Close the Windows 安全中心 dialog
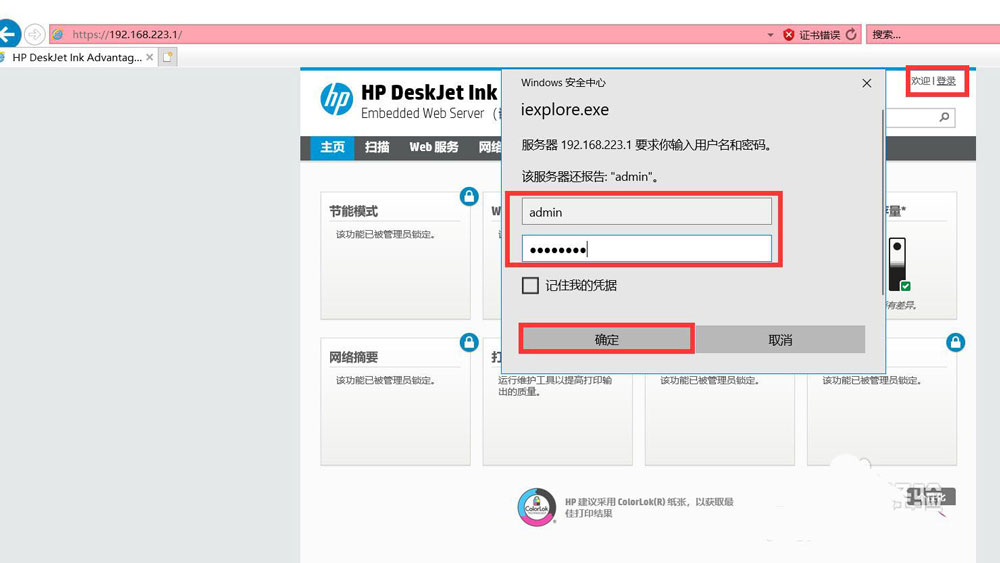This screenshot has height=563, width=1000. pos(867,84)
